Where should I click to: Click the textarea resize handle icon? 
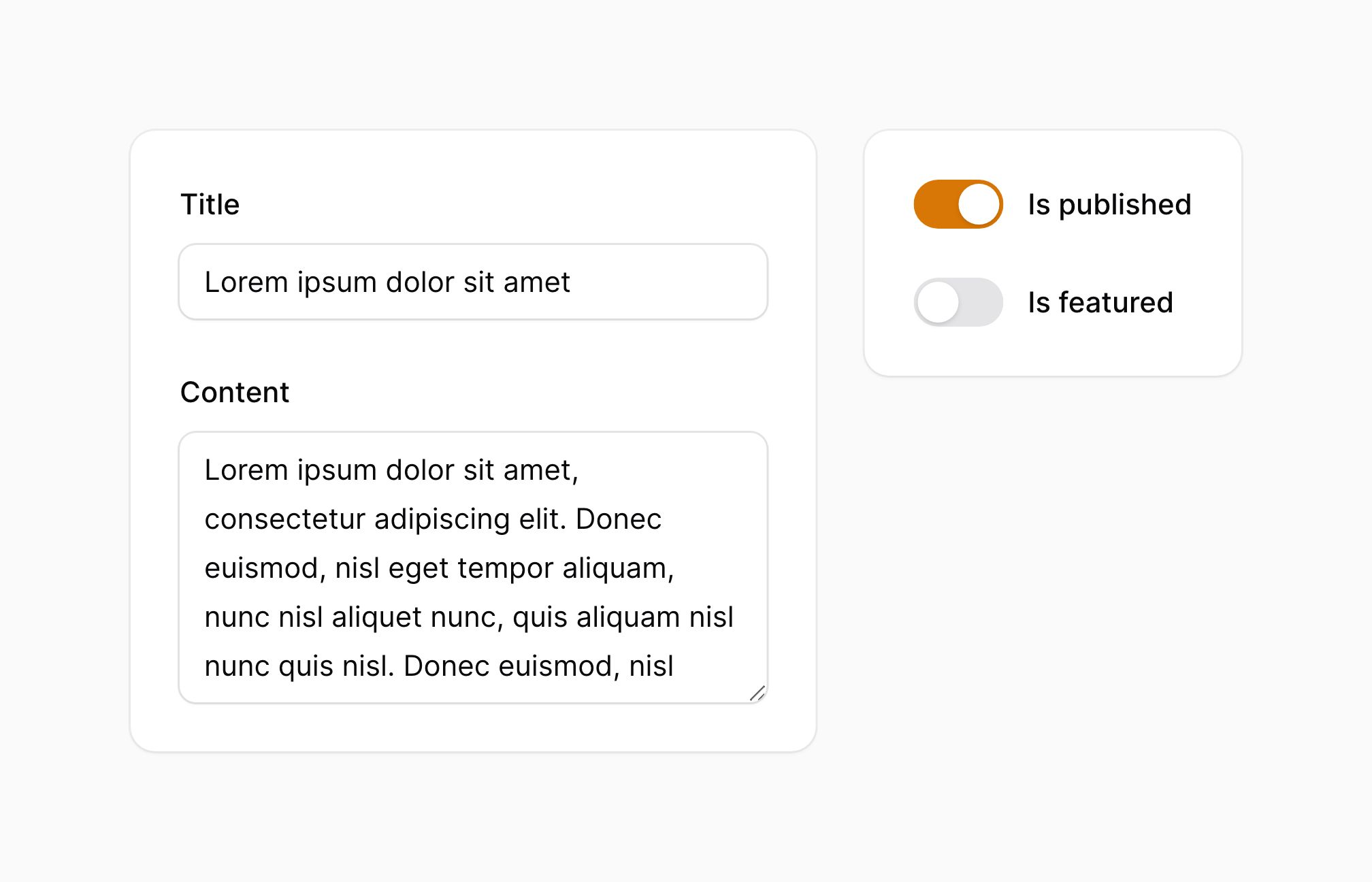coord(757,693)
